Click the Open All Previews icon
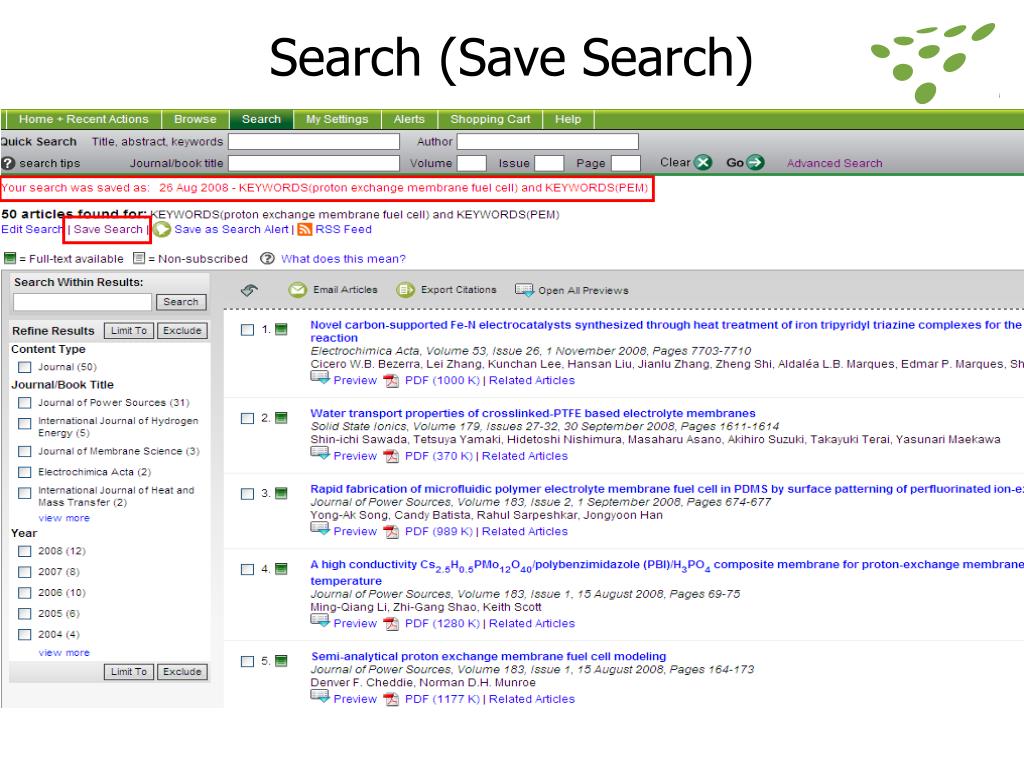 point(524,289)
